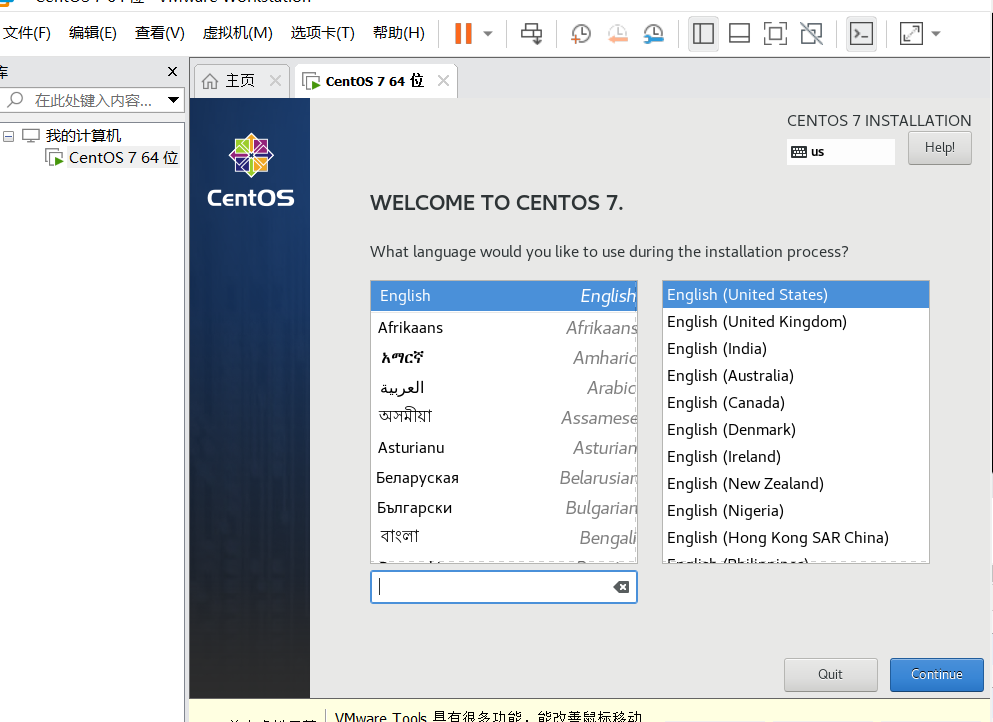Send Ctrl+Alt+Del to the virtual machine

coord(531,34)
